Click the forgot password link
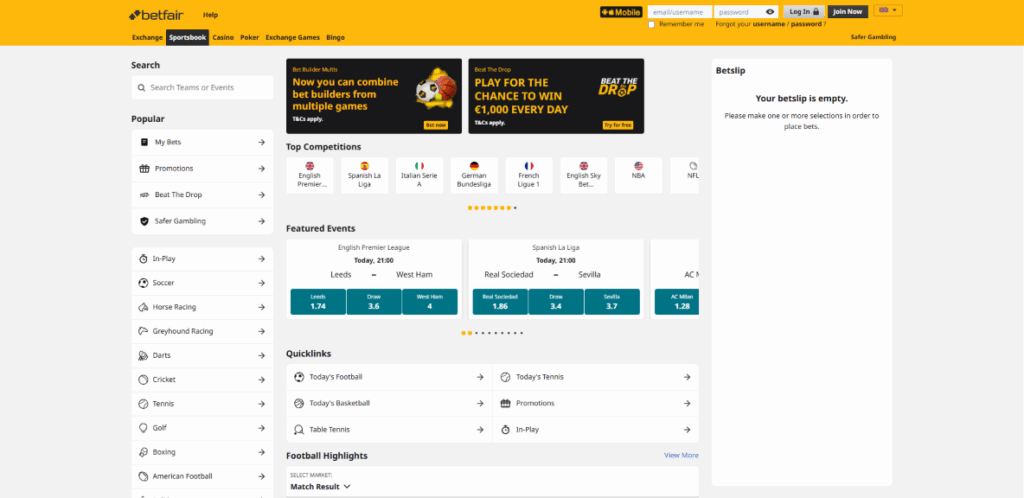The width and height of the screenshot is (1024, 498). point(806,24)
